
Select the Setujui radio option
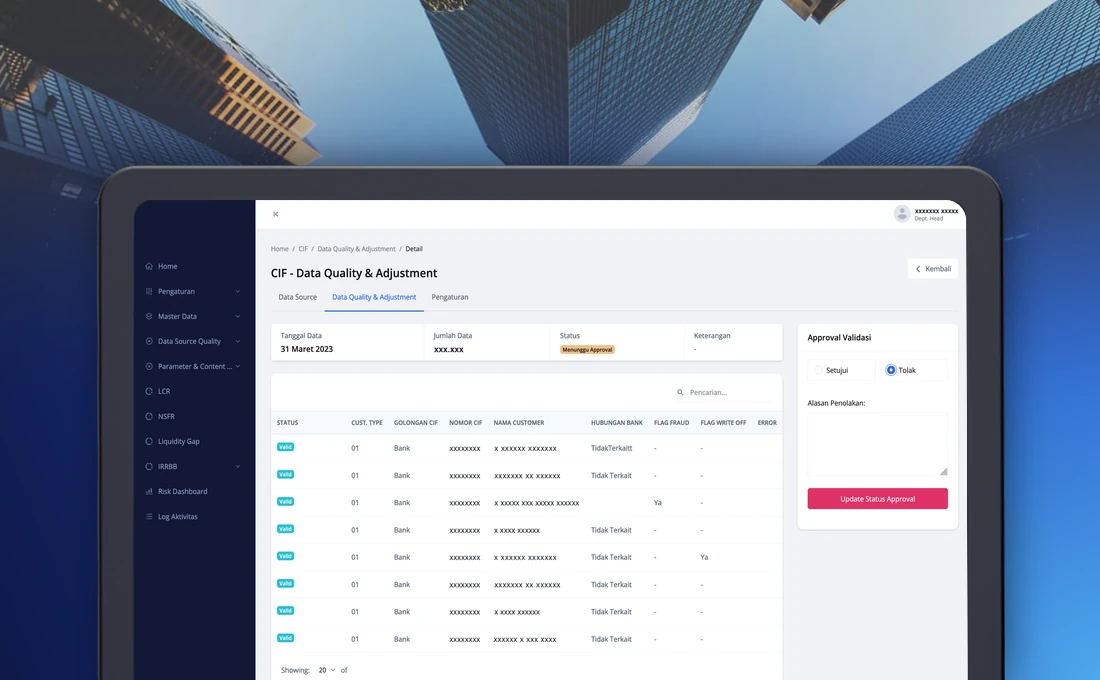[x=819, y=370]
